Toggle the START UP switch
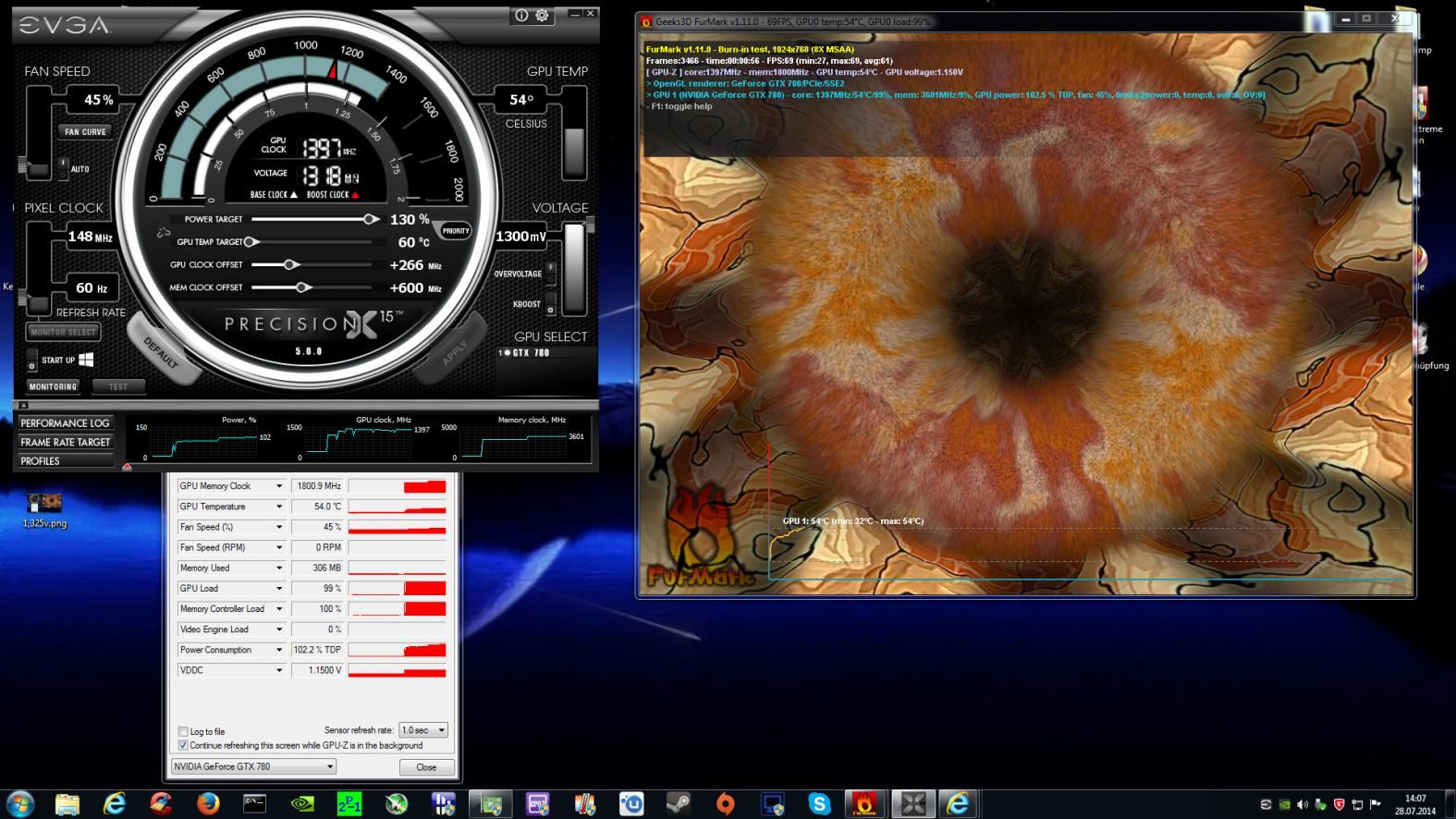The image size is (1456, 819). [x=32, y=360]
